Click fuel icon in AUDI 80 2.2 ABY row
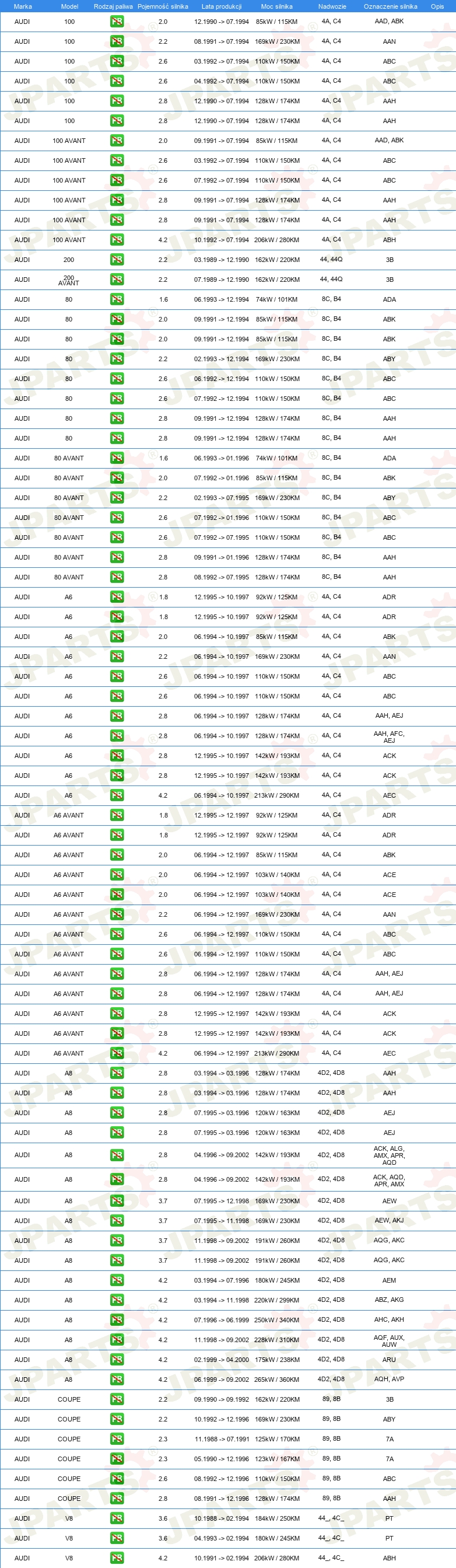Viewport: 456px width, 1568px height. click(117, 358)
